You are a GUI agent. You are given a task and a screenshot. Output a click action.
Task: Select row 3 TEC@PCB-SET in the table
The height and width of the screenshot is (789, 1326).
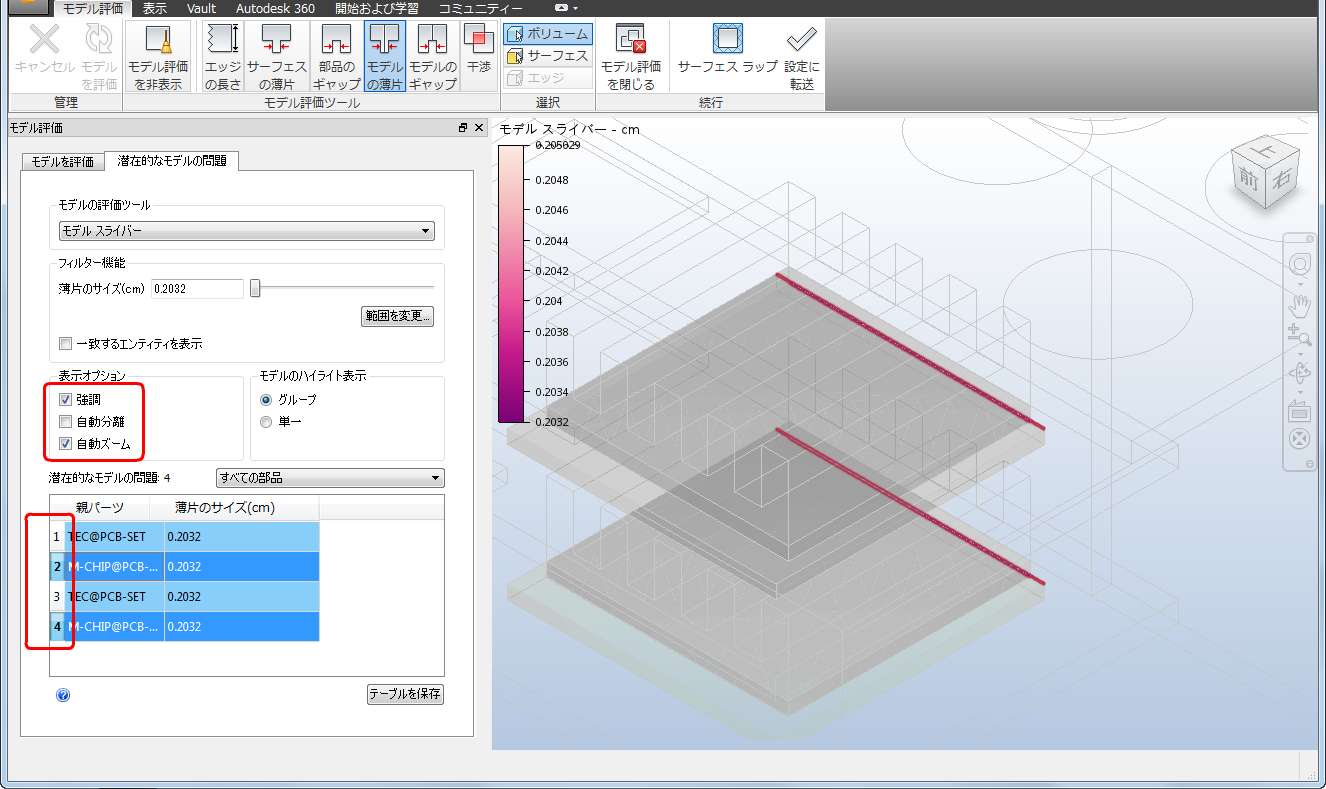coord(185,597)
